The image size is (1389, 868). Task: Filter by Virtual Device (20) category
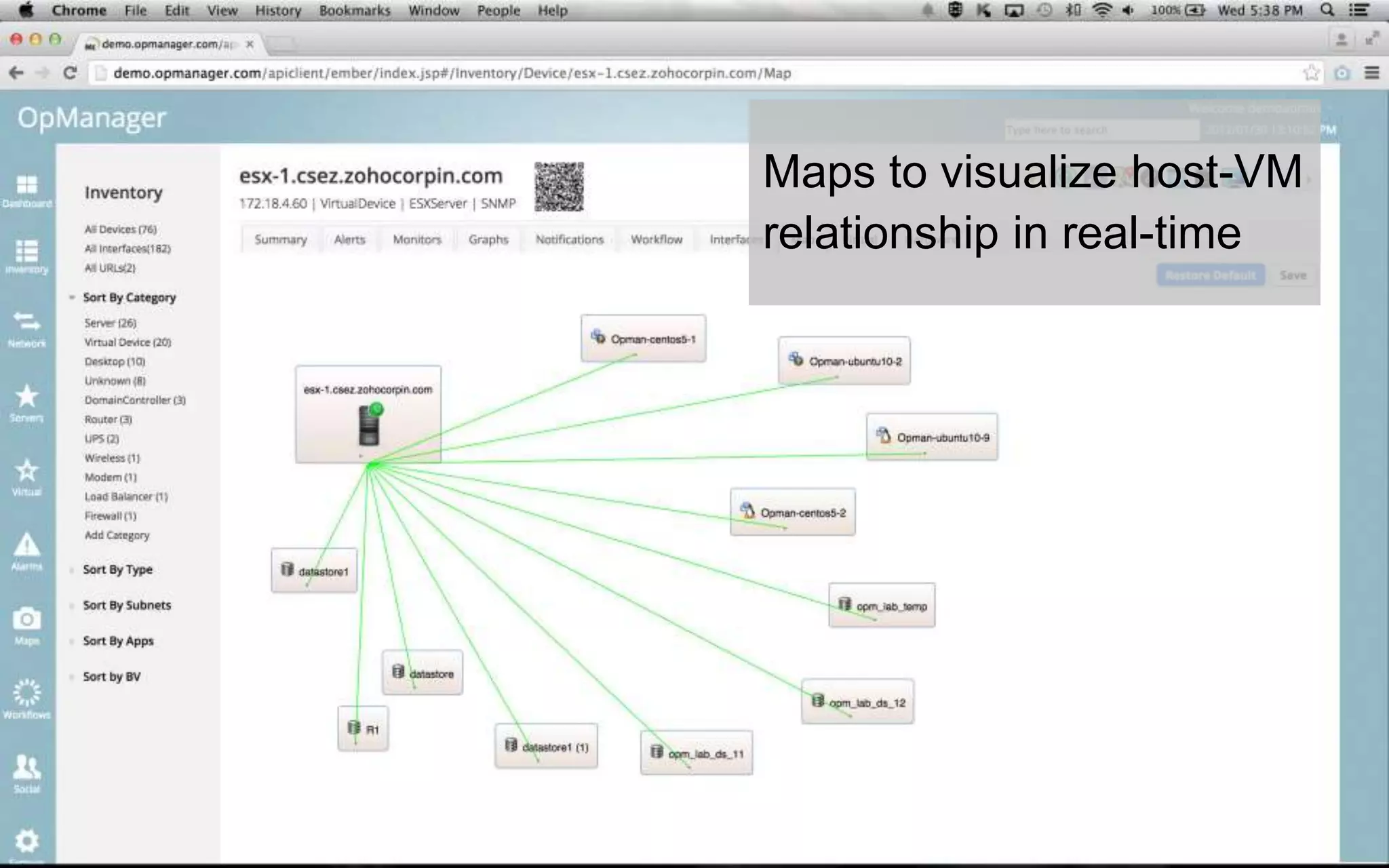pyautogui.click(x=128, y=342)
